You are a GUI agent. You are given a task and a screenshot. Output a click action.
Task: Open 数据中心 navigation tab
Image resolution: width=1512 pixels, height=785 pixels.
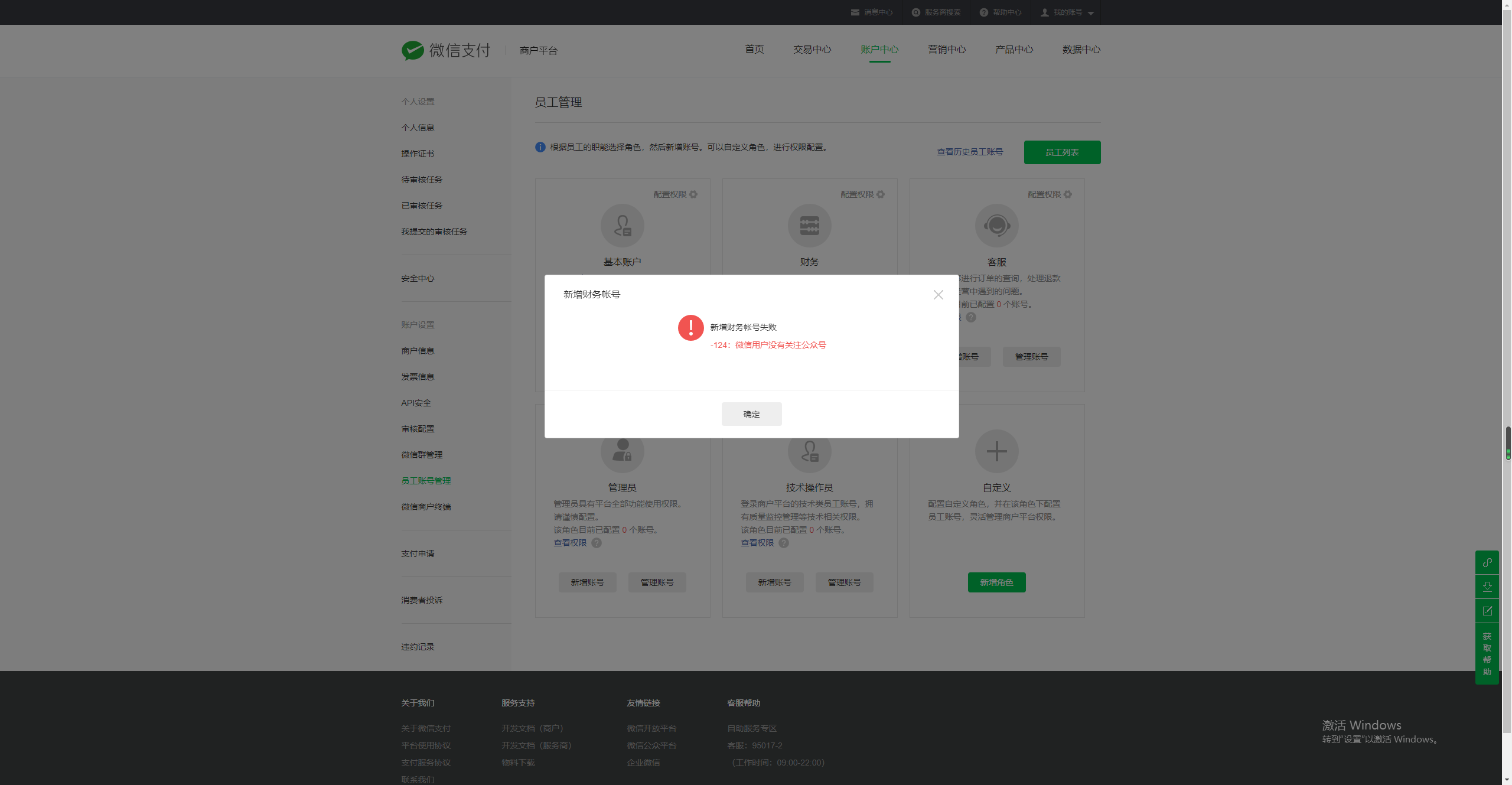click(x=1081, y=50)
